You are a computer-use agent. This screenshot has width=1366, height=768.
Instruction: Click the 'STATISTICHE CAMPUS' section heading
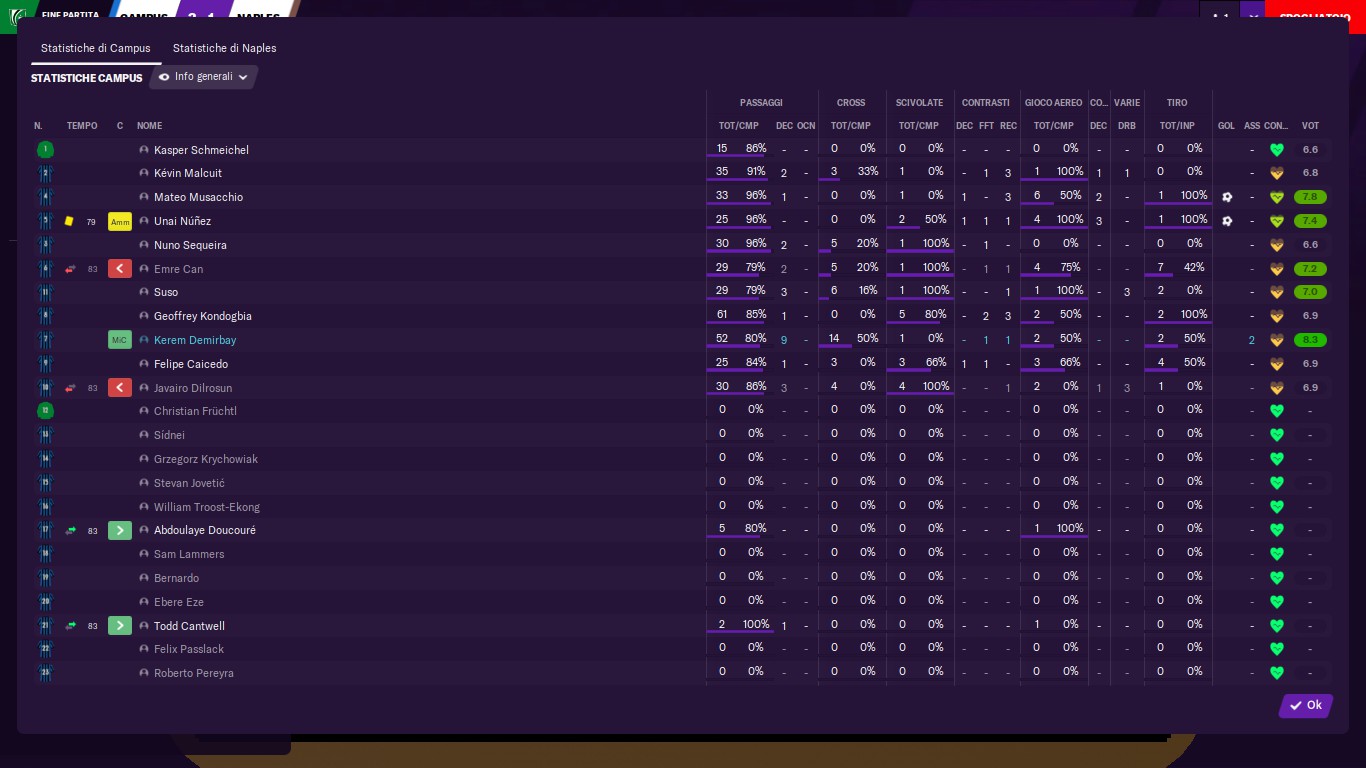pyautogui.click(x=87, y=78)
